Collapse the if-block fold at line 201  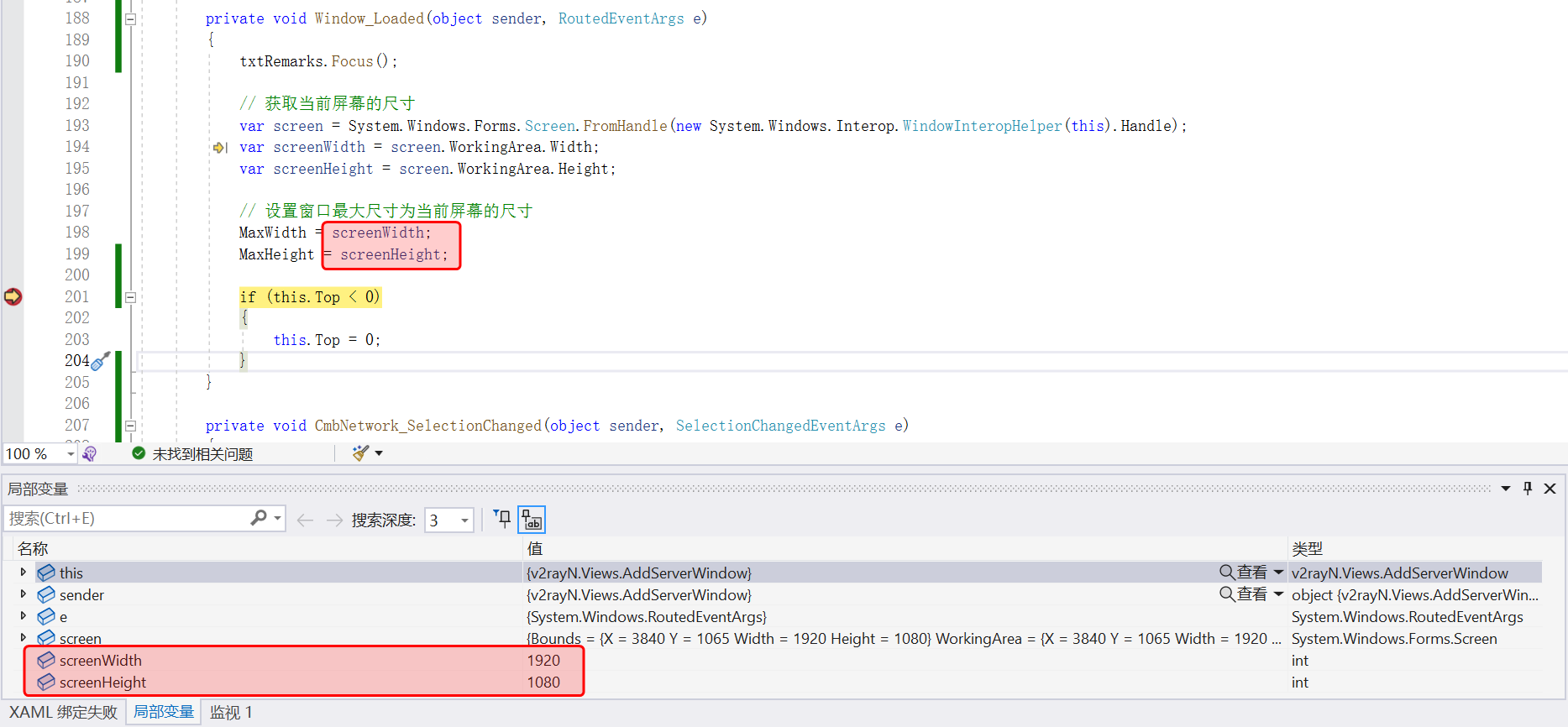pyautogui.click(x=130, y=297)
